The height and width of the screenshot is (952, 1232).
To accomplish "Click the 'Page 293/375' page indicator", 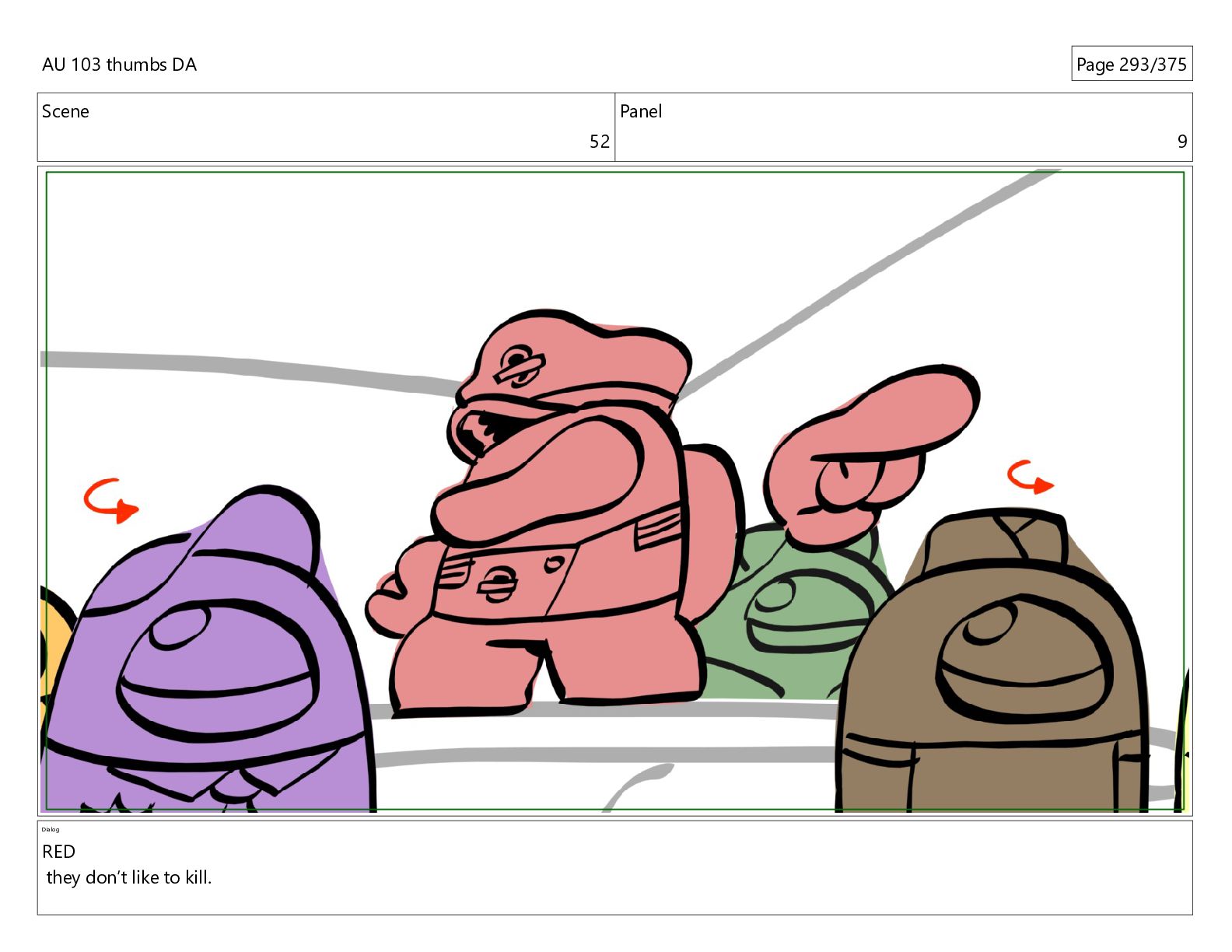I will coord(1131,65).
